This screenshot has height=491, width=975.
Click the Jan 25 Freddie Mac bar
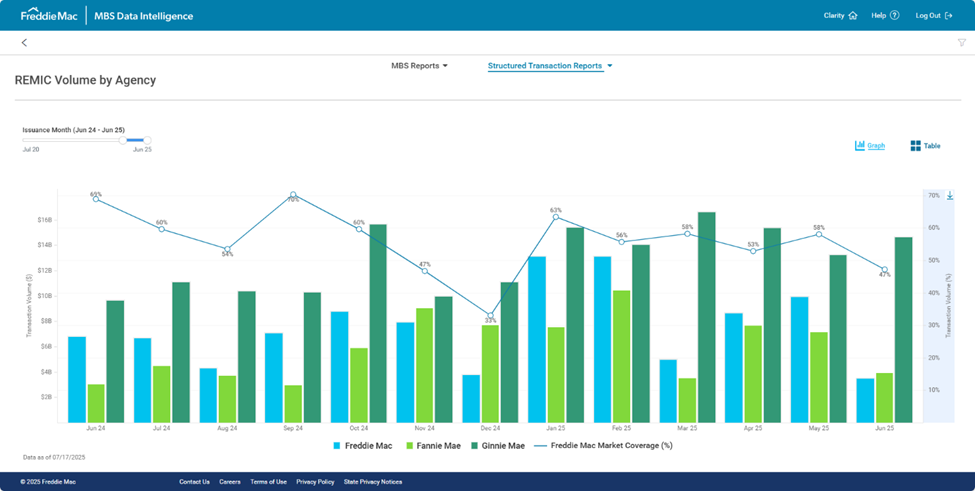tap(537, 339)
